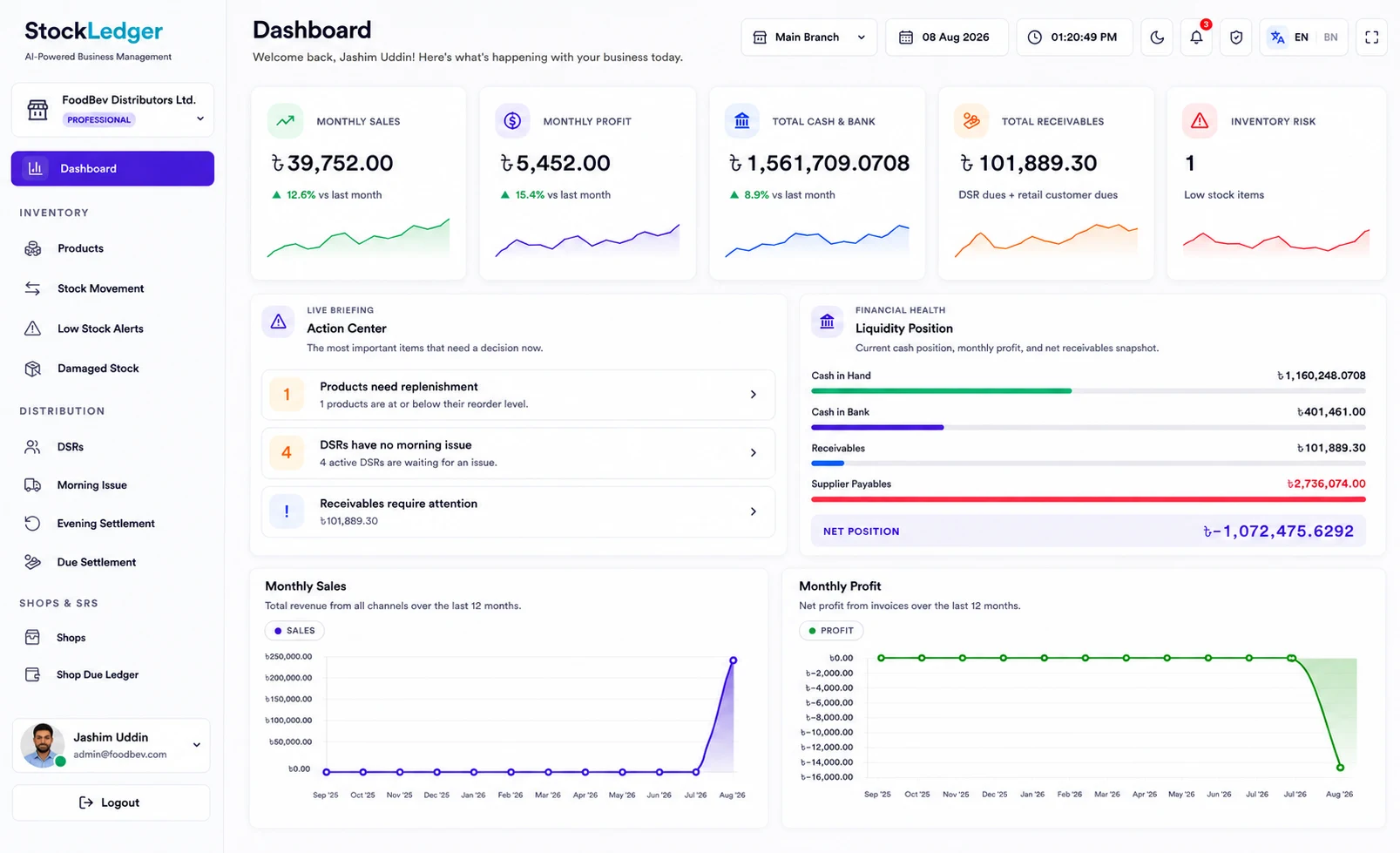Screen dimensions: 1400x853
Task: Click the Damaged Stock package icon
Action: (33, 369)
